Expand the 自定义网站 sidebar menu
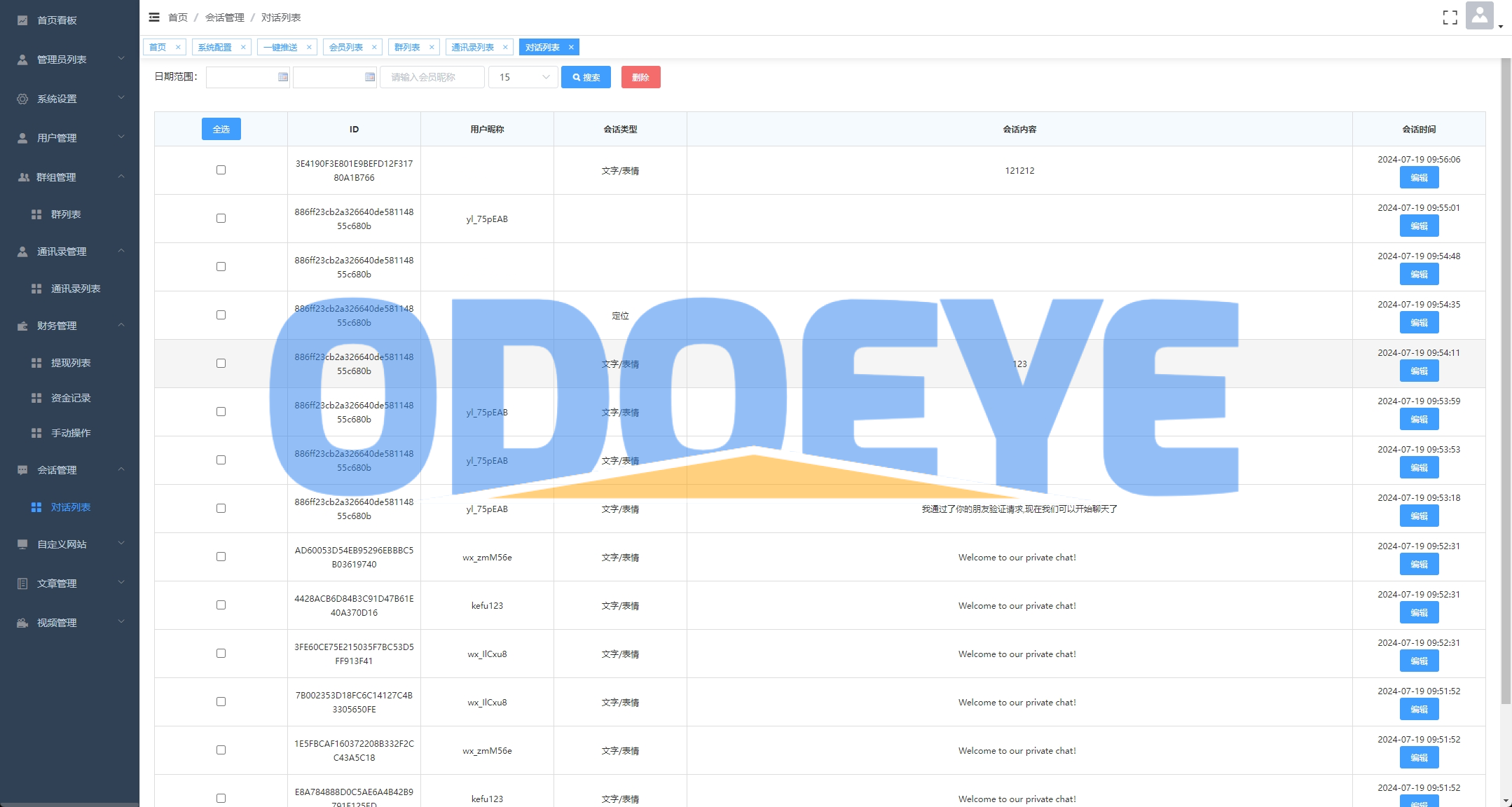1512x807 pixels. [121, 544]
